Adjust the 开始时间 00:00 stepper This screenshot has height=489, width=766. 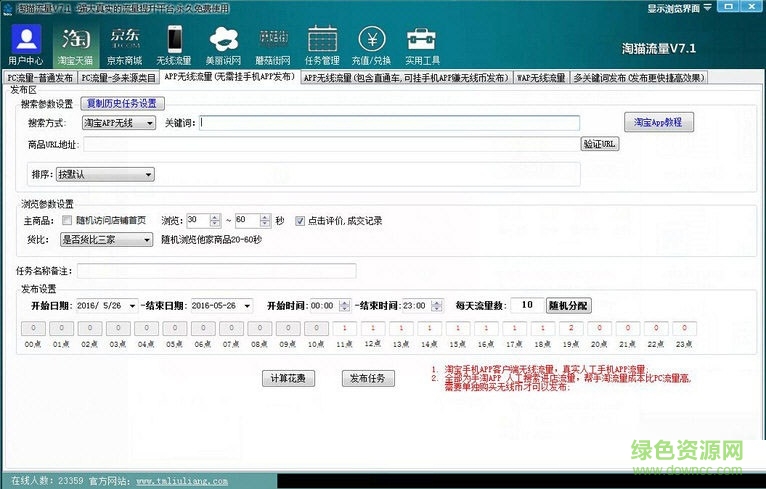(344, 306)
